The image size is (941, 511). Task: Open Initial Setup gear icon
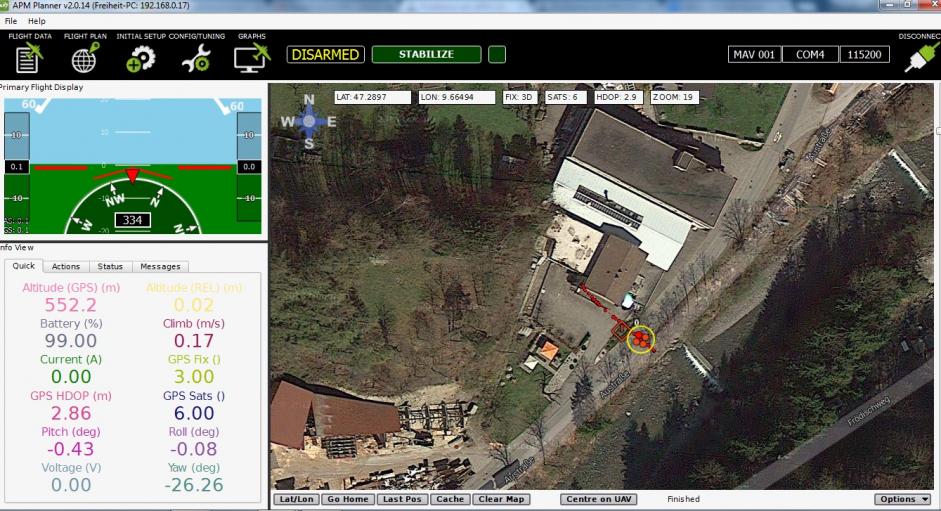(x=140, y=58)
